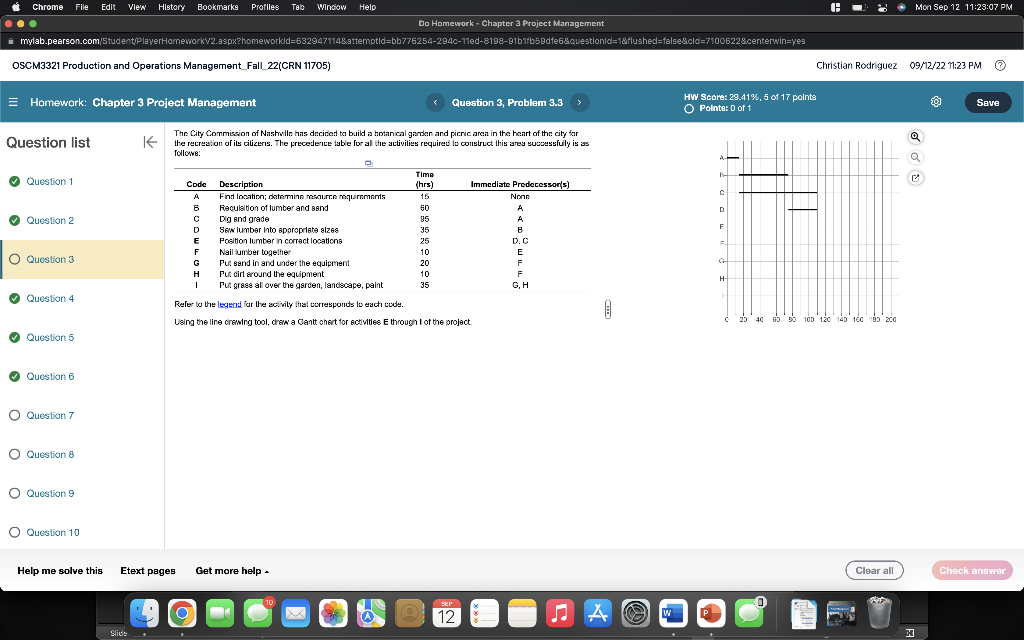Open Finder in the Dock
Viewport: 1024px width, 640px height.
click(144, 614)
